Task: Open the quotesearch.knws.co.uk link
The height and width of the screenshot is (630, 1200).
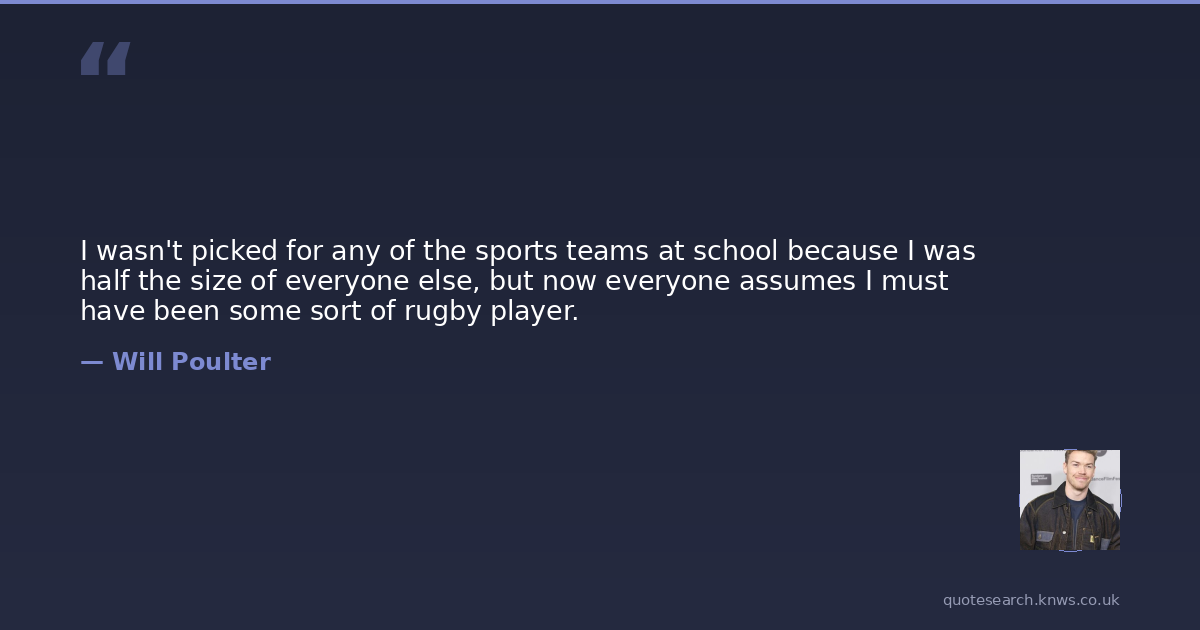Action: (x=1031, y=600)
